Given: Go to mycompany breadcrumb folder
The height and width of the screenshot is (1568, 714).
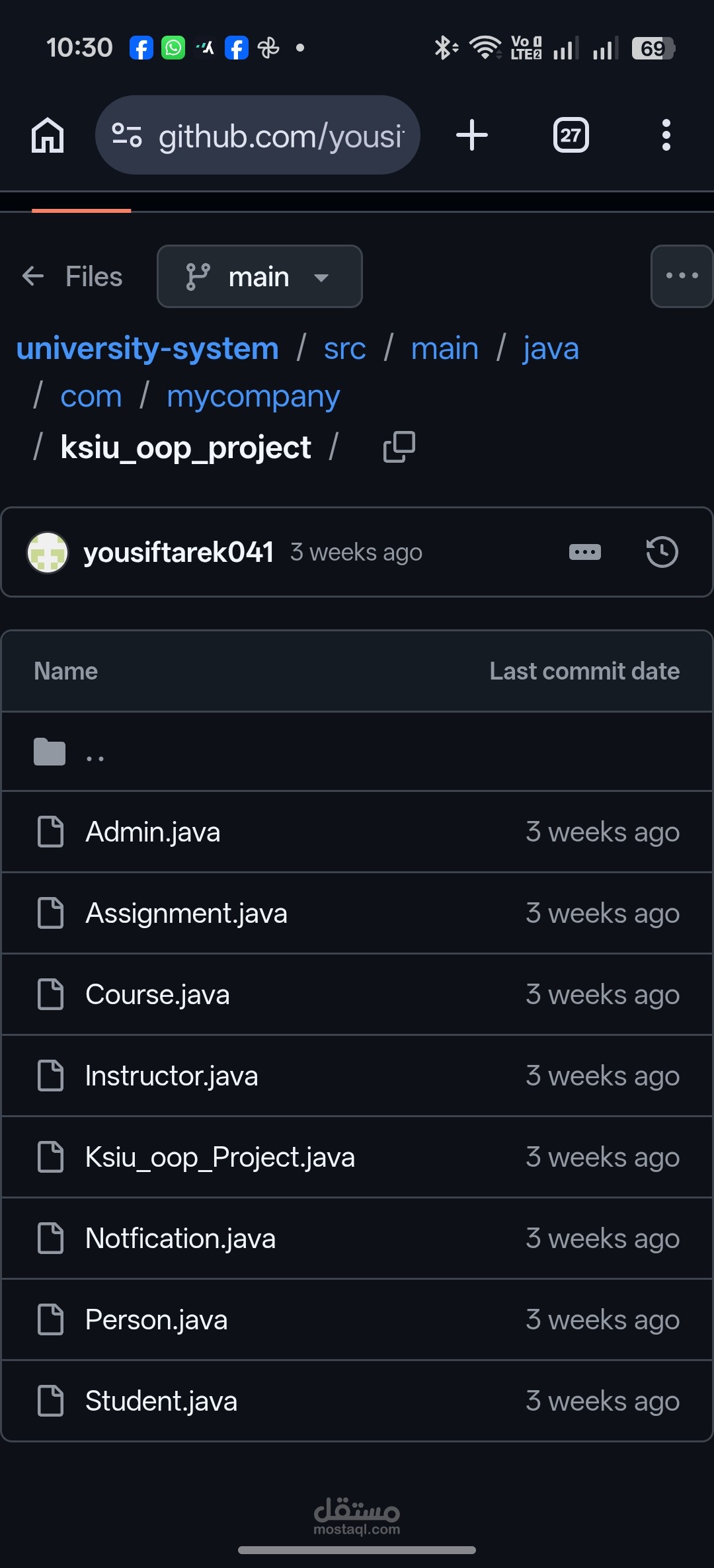Looking at the screenshot, I should [x=253, y=397].
